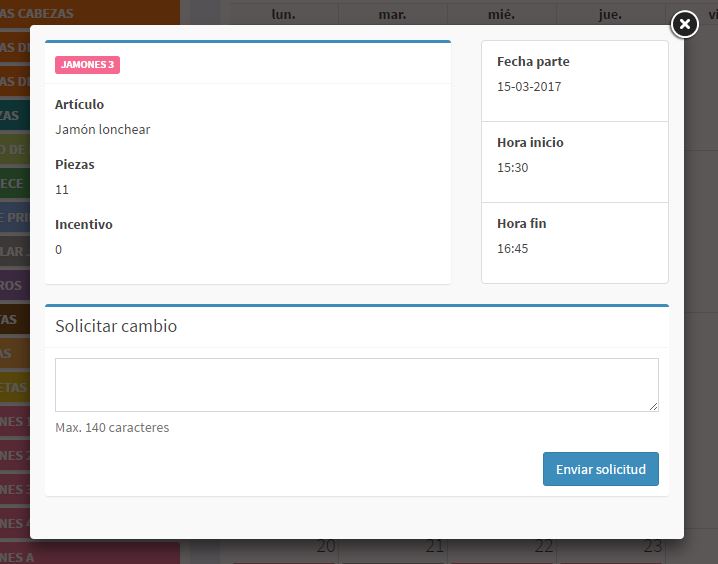Select the teal ZAS sidebar label
This screenshot has width=718, height=564.
(14, 116)
